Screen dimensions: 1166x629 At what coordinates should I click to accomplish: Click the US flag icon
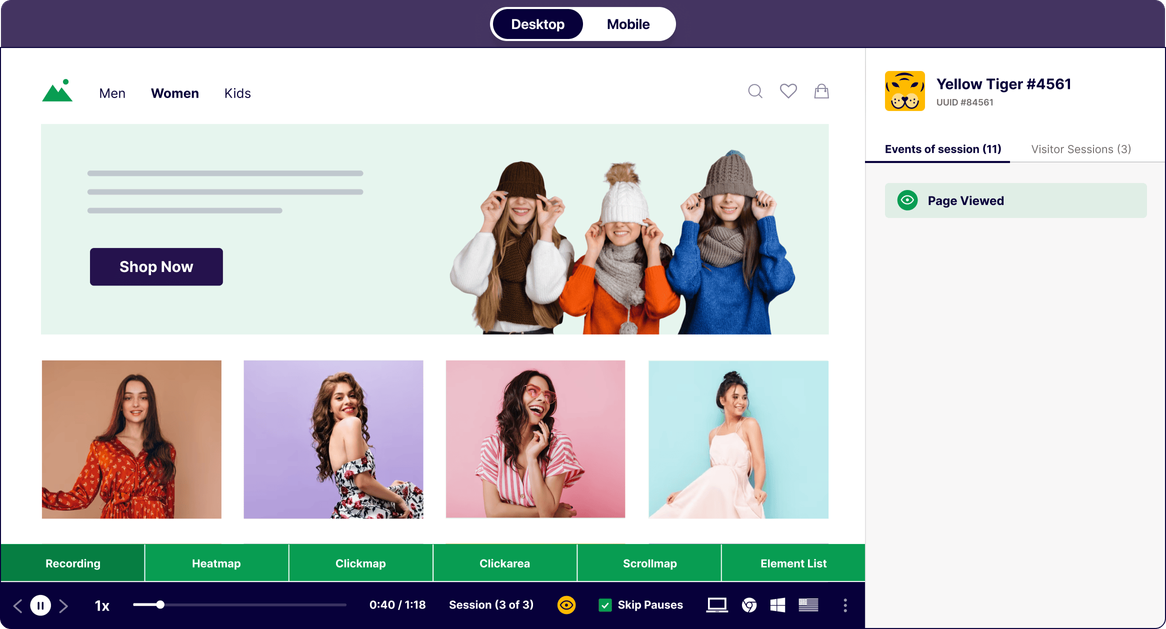[808, 605]
